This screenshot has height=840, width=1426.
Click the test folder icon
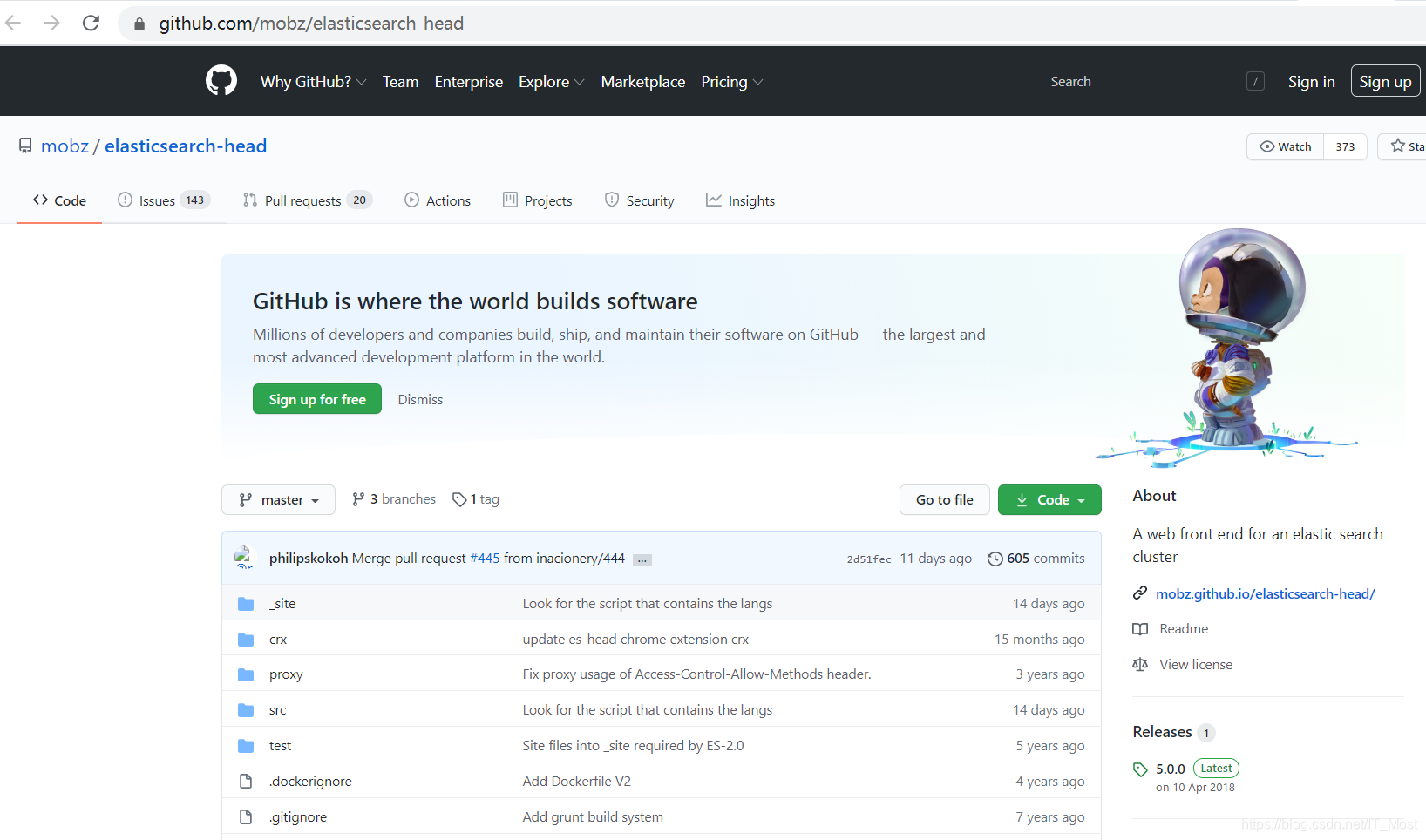[x=246, y=746]
